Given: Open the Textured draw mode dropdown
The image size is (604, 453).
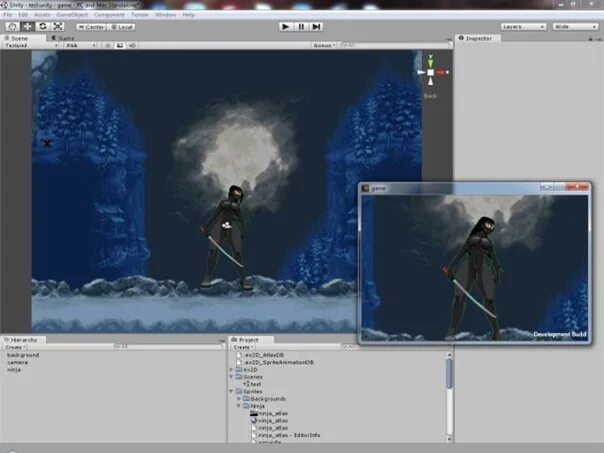Looking at the screenshot, I should tap(31, 45).
